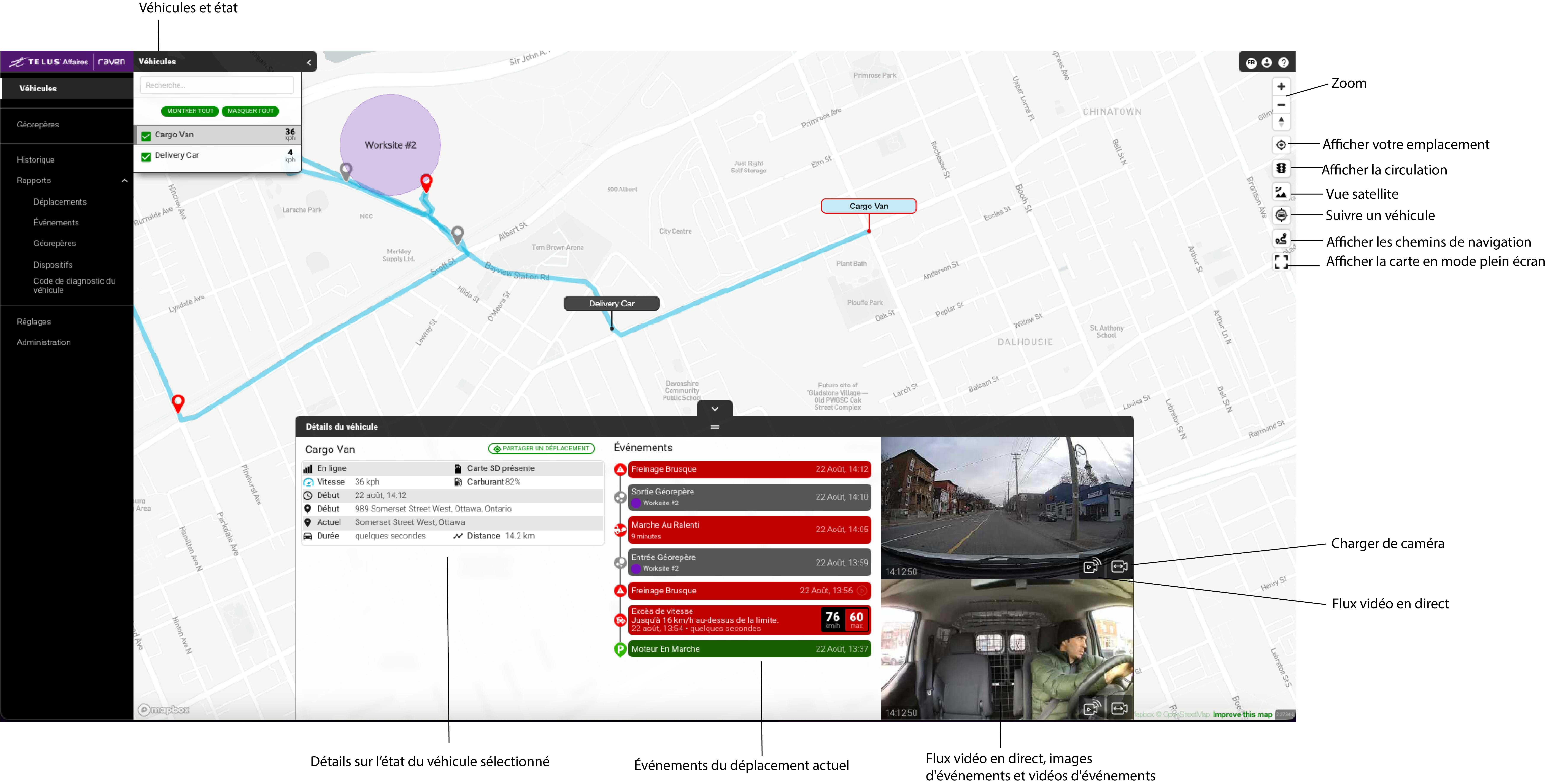Switch camera on the cabin-facing view

coord(1119,708)
